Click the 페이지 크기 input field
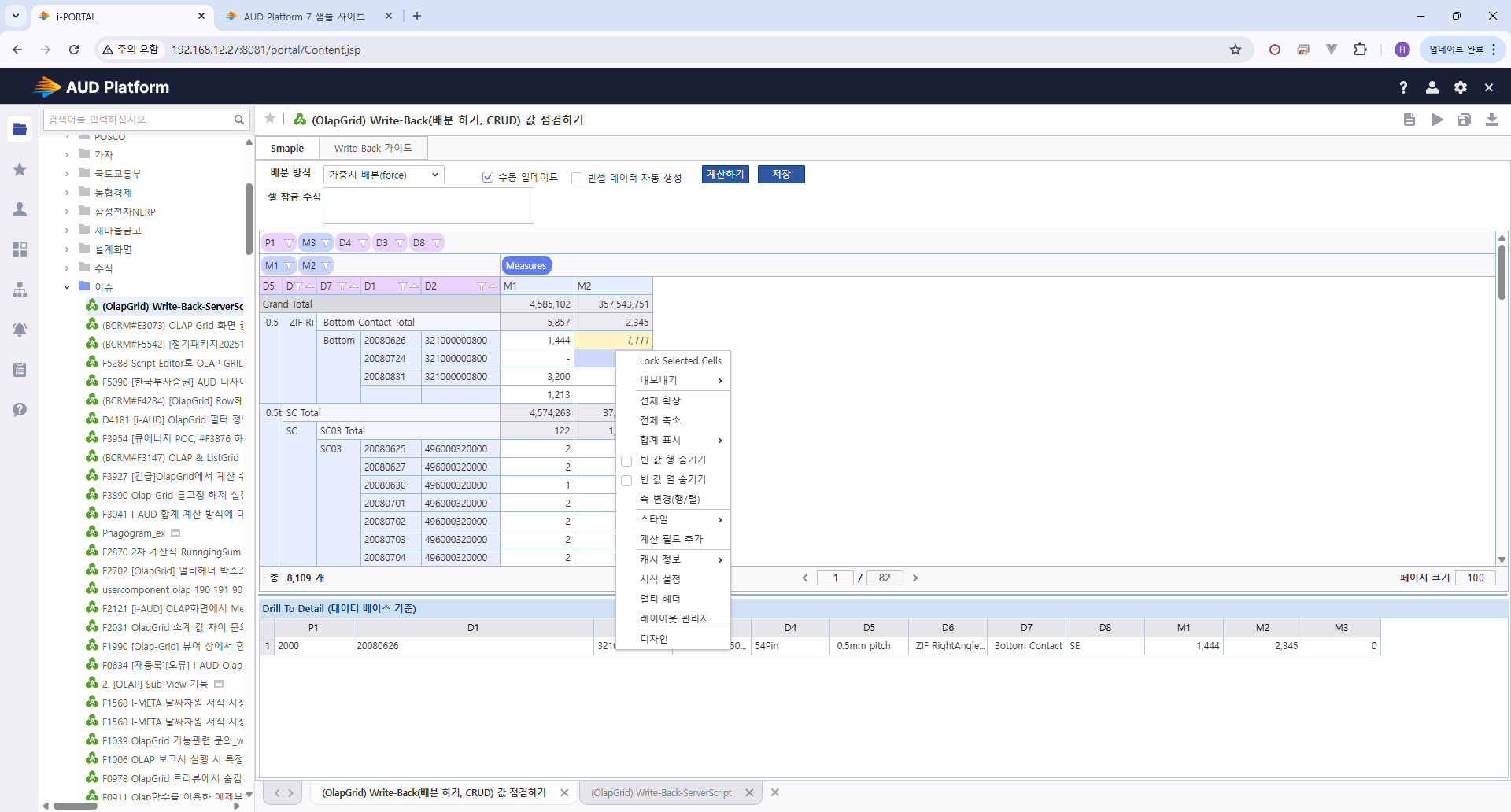Screen dimensions: 1511x812 (x=1475, y=578)
